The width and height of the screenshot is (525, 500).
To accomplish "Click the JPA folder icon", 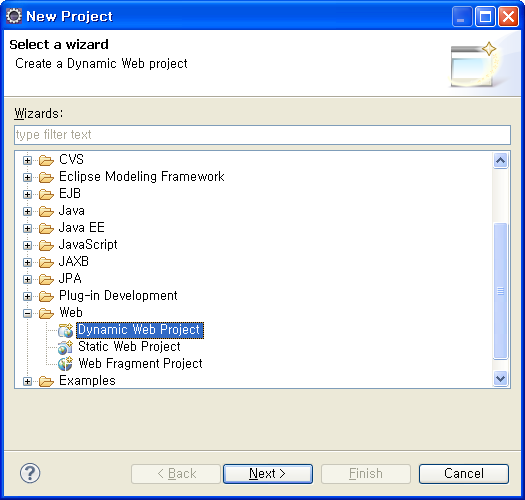I will [x=46, y=279].
